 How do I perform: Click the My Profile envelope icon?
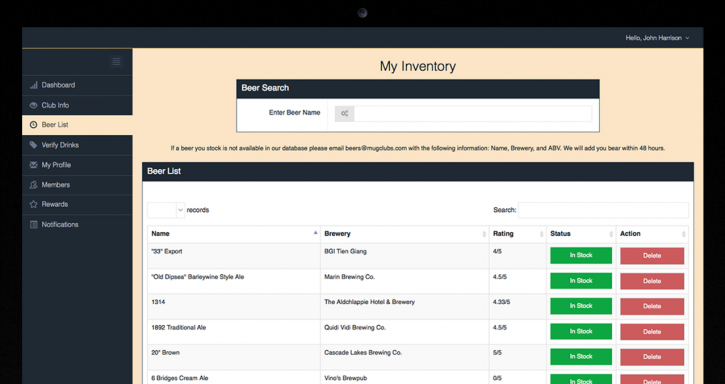point(33,165)
